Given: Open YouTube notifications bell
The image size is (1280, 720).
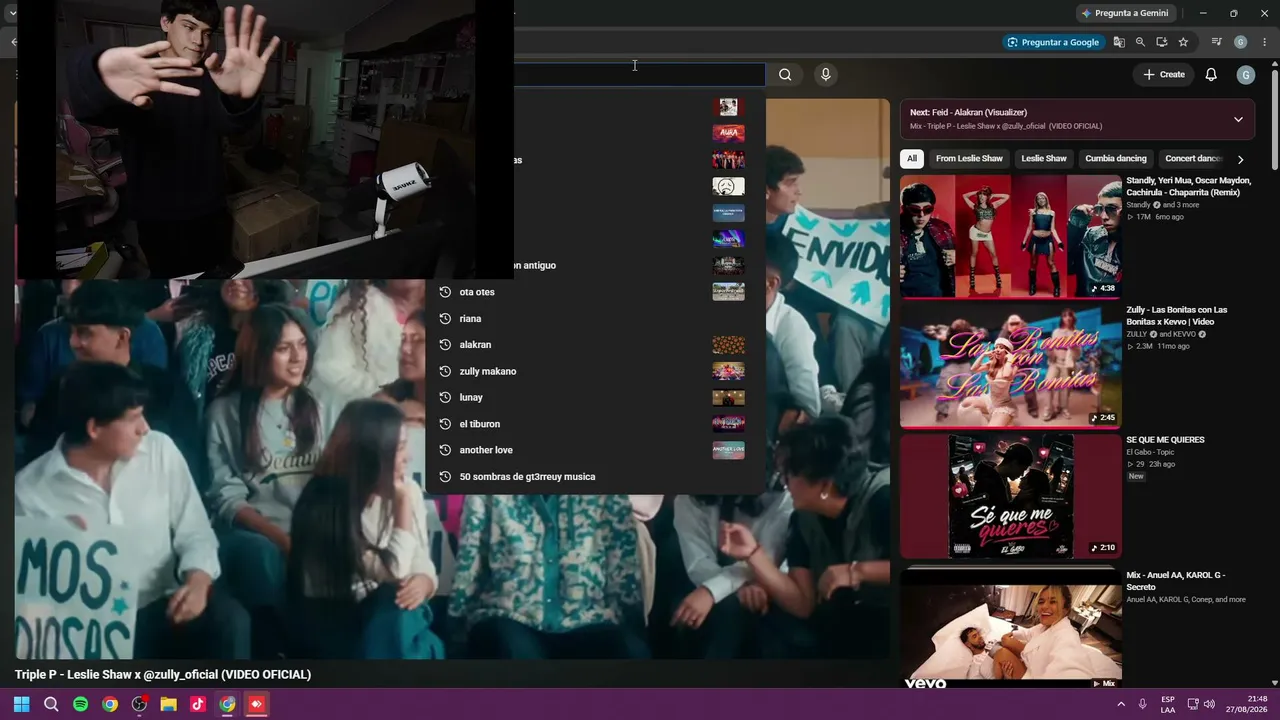Looking at the screenshot, I should point(1211,74).
